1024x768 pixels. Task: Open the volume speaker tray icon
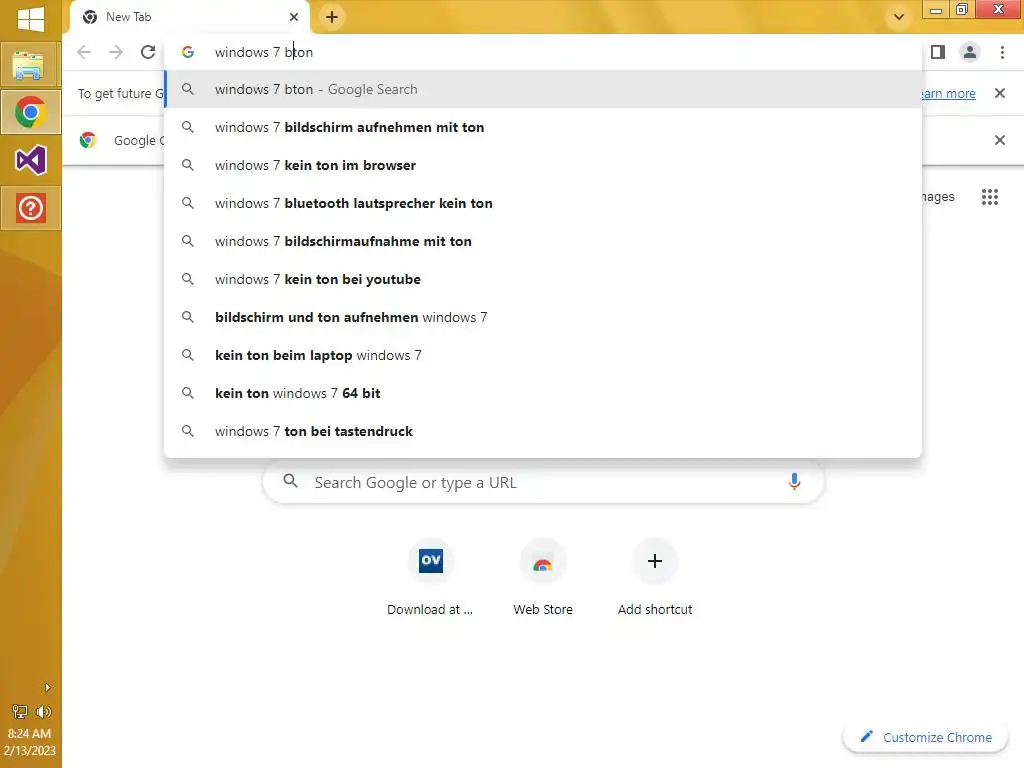43,712
